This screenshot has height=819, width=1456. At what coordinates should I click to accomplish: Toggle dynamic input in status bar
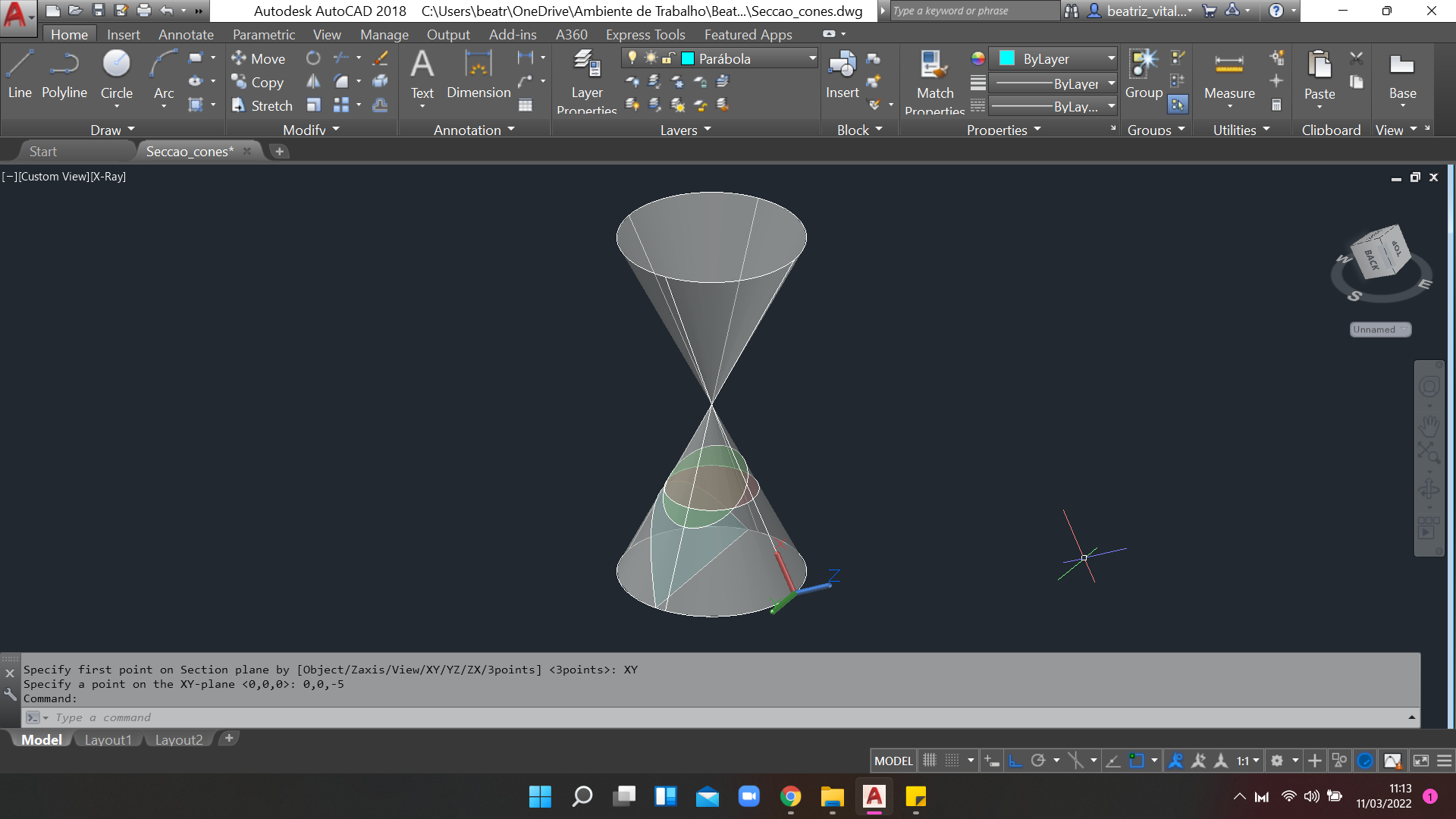click(992, 761)
